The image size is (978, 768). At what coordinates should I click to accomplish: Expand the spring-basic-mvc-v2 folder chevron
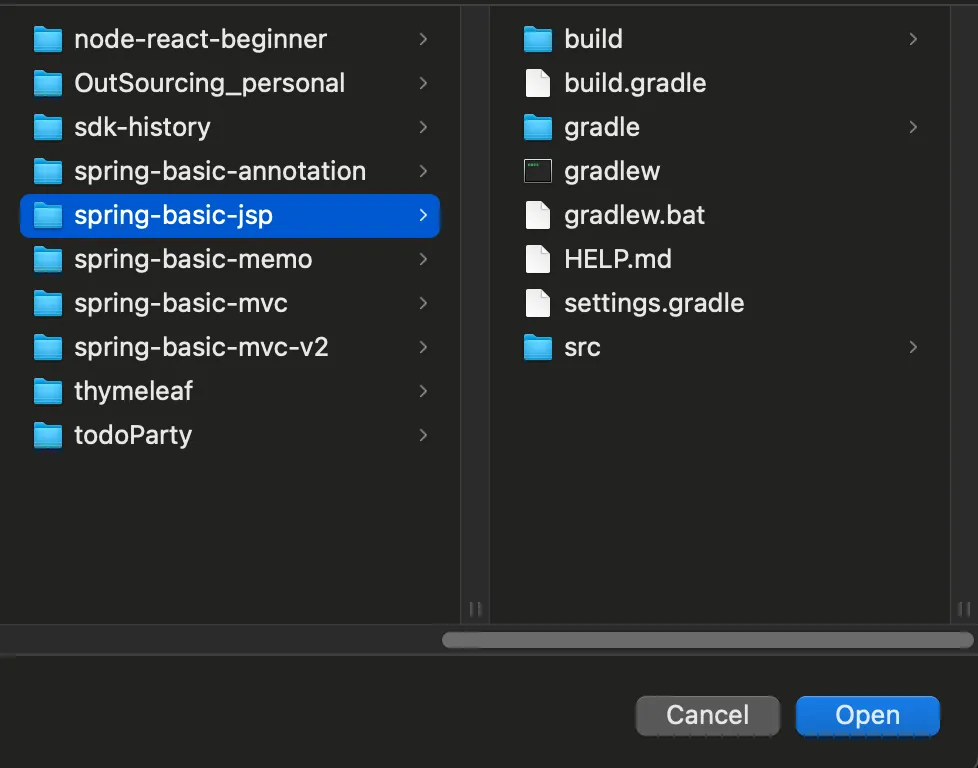coord(423,347)
